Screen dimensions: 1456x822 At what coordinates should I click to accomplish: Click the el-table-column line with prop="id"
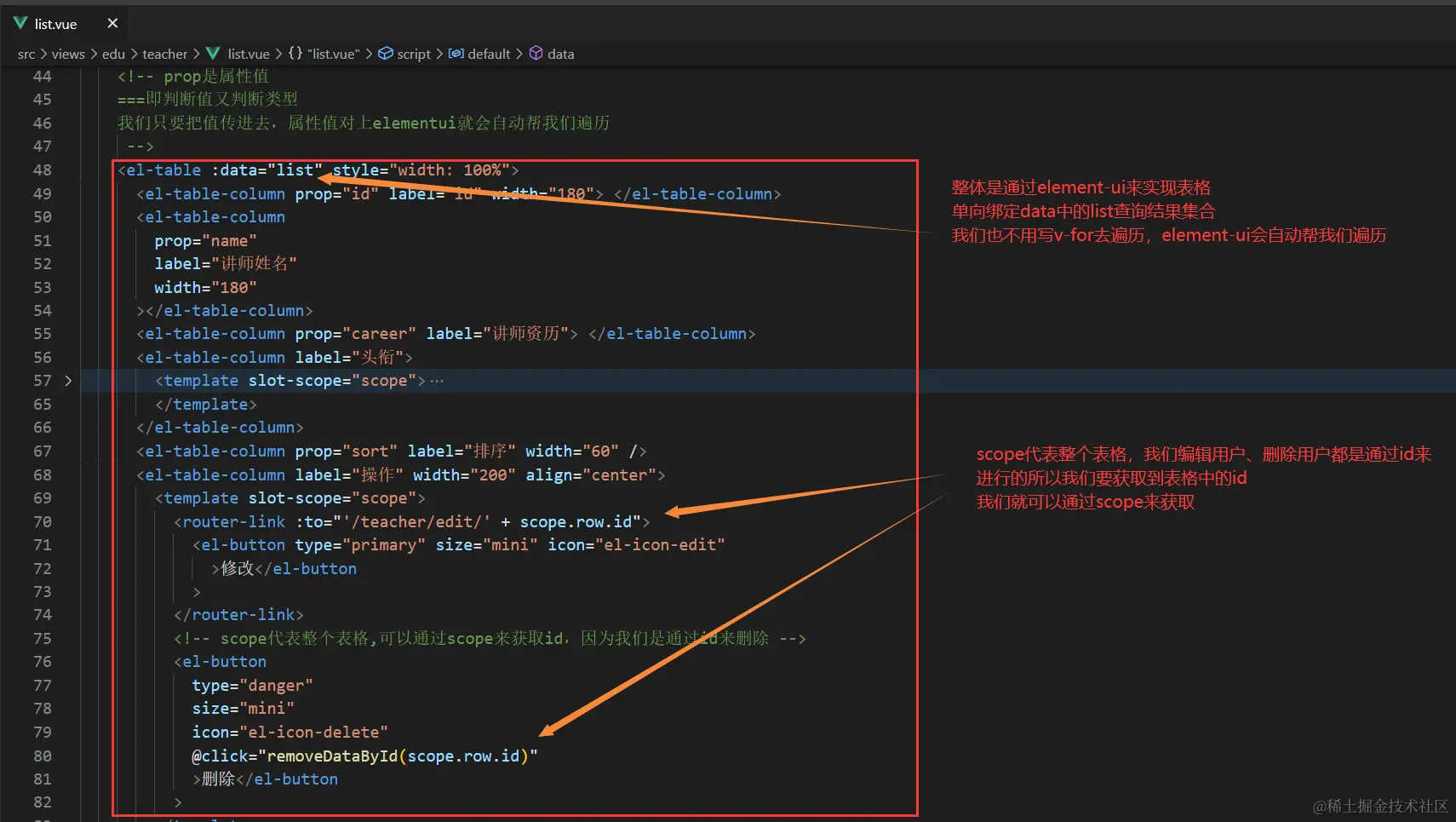click(459, 194)
